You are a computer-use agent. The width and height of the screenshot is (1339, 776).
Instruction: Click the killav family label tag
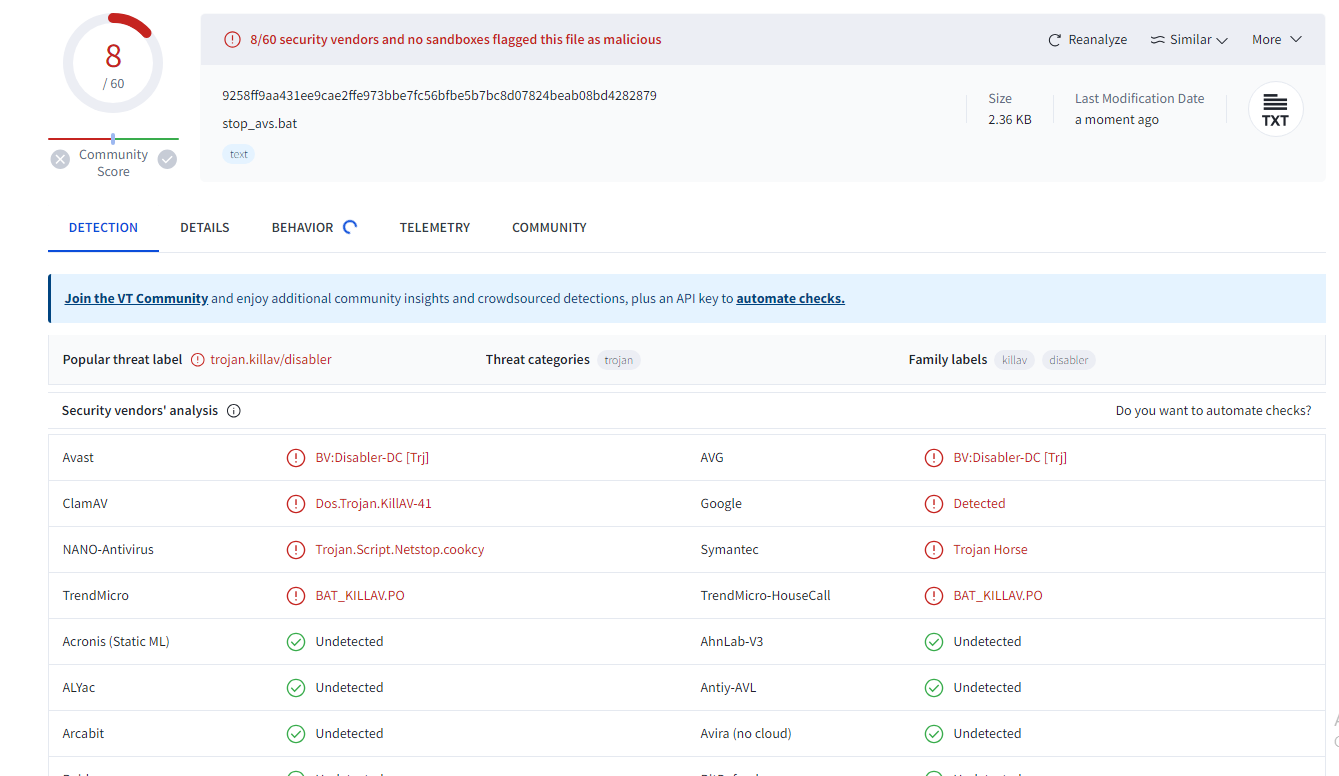click(1015, 360)
